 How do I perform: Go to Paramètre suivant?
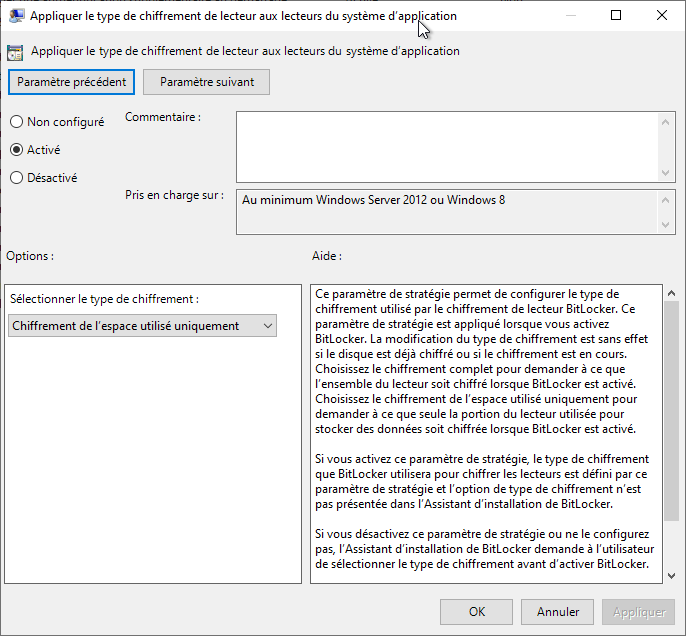206,82
